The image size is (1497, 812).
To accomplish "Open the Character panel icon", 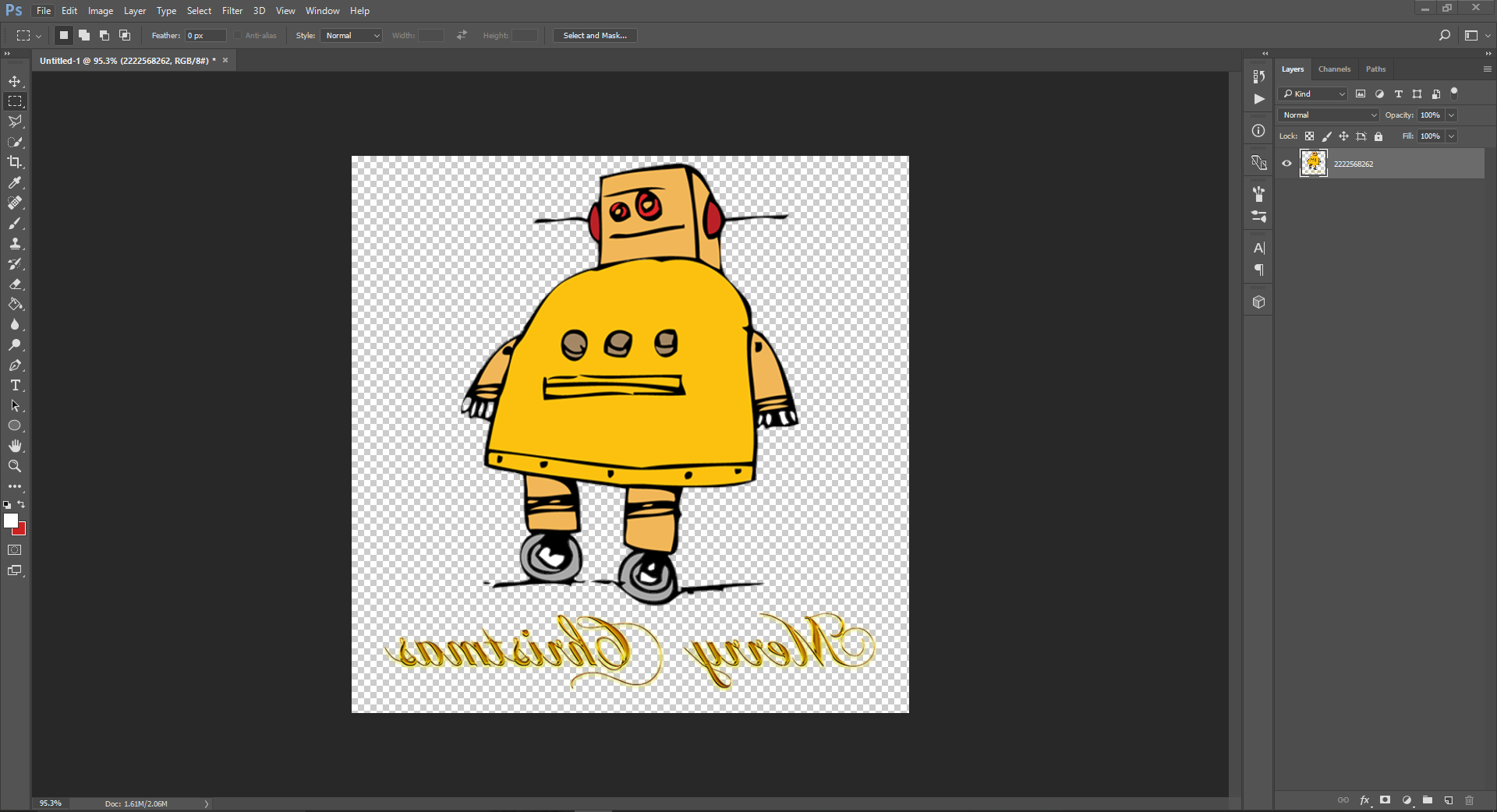I will (x=1258, y=248).
